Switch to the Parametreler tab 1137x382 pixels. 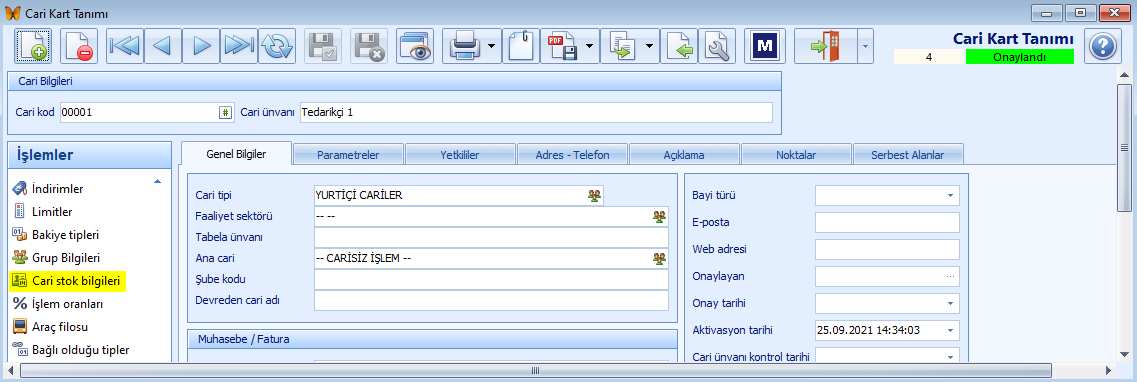[x=348, y=154]
